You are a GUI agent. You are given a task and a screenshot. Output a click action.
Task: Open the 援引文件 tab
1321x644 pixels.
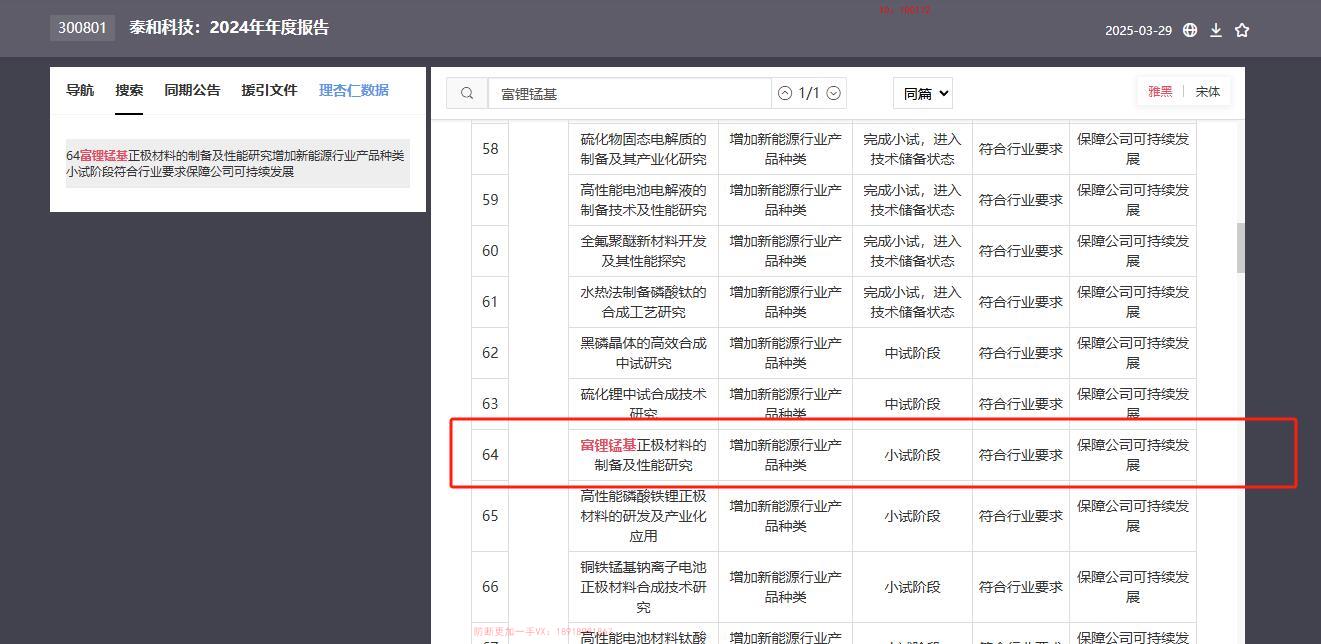click(x=269, y=90)
